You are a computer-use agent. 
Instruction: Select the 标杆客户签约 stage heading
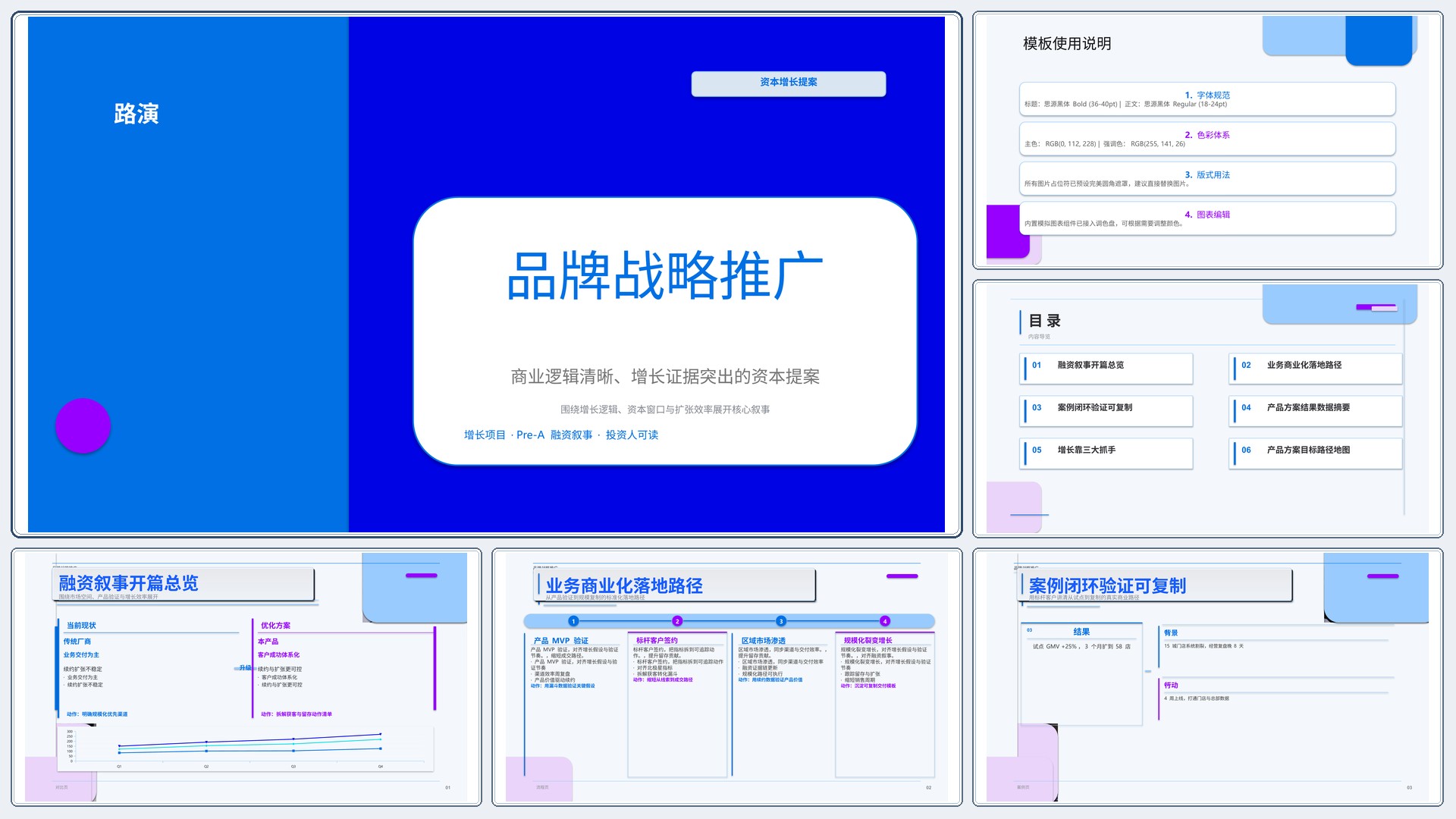(x=657, y=641)
